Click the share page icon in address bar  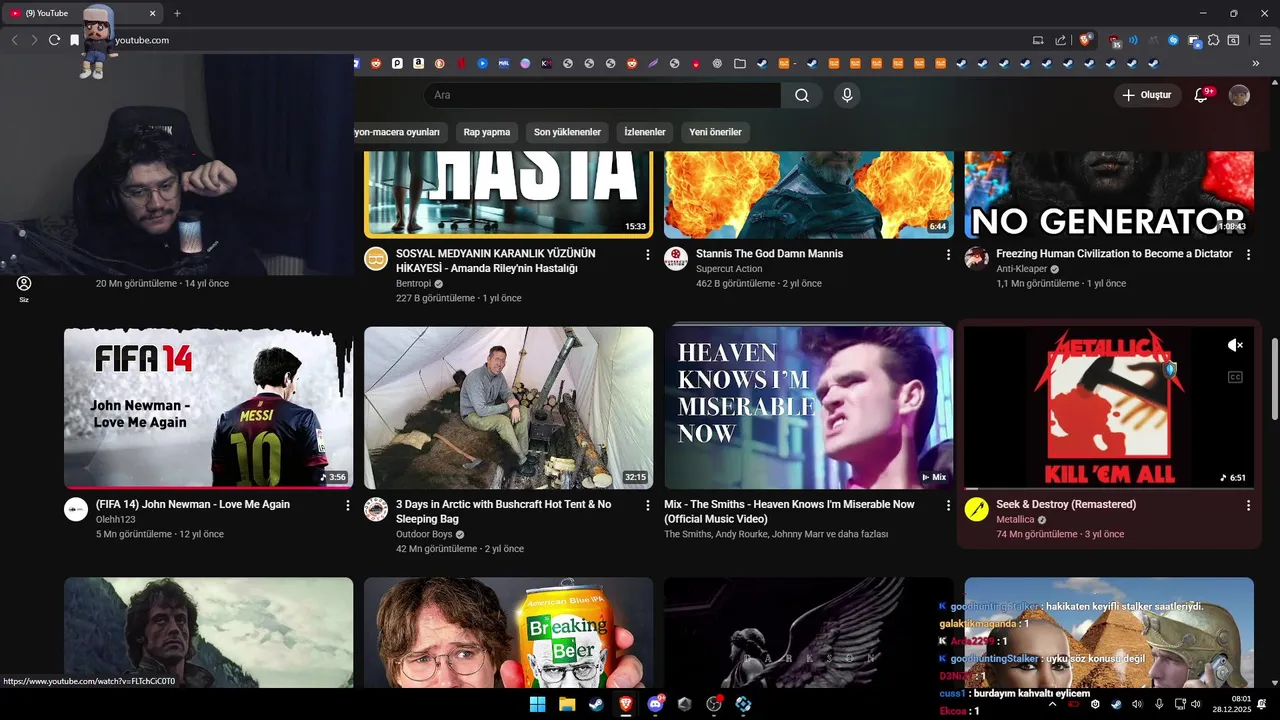tap(1061, 40)
